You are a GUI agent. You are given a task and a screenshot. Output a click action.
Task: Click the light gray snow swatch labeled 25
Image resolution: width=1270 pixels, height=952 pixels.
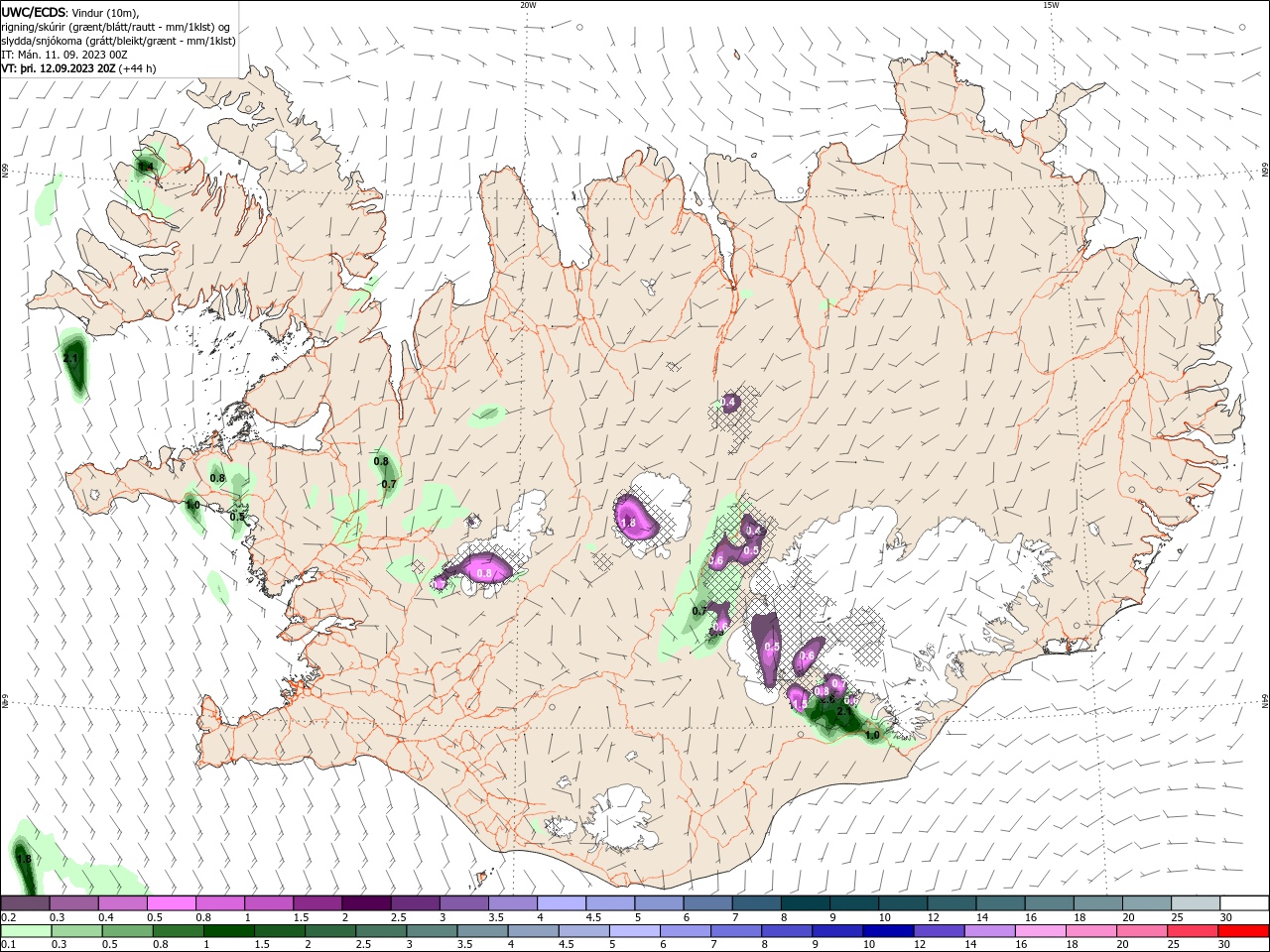(x=1194, y=902)
